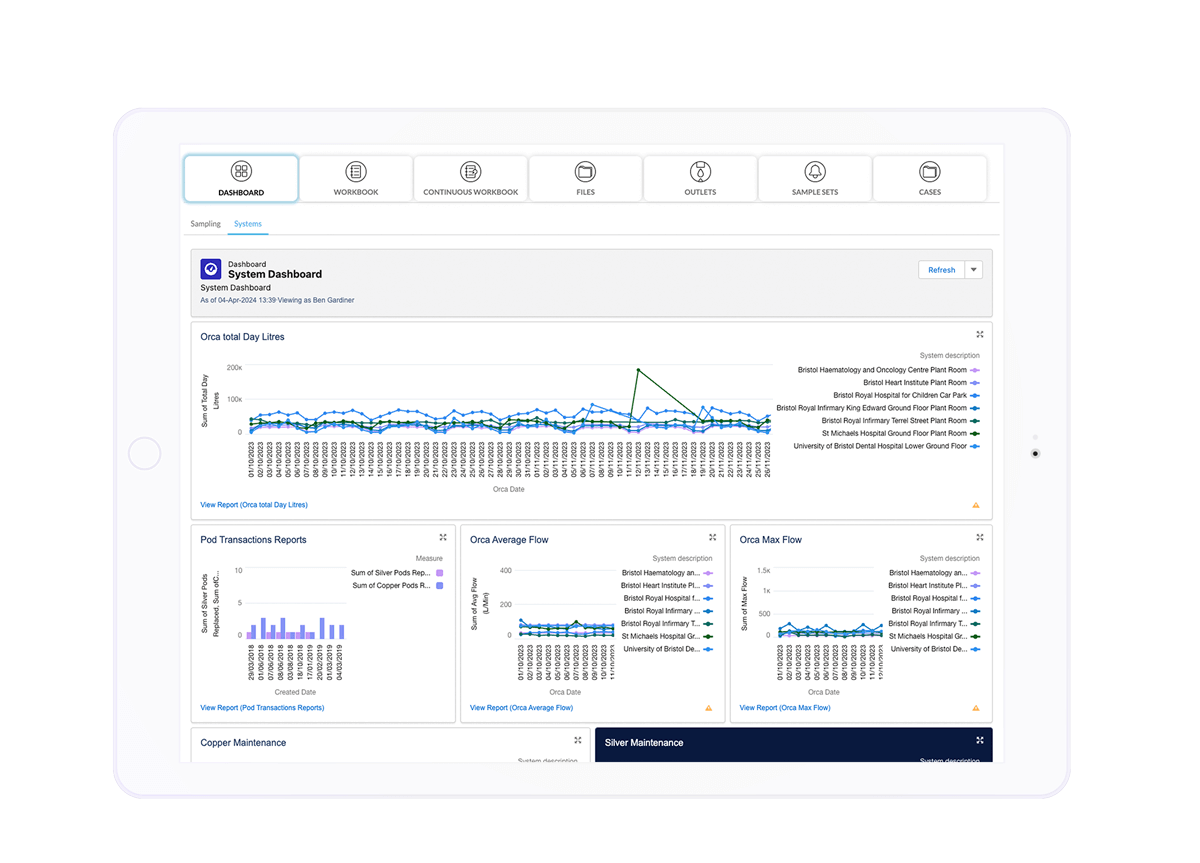The height and width of the screenshot is (863, 1200).
Task: Expand the Orca Average Flow chart
Action: [x=713, y=538]
